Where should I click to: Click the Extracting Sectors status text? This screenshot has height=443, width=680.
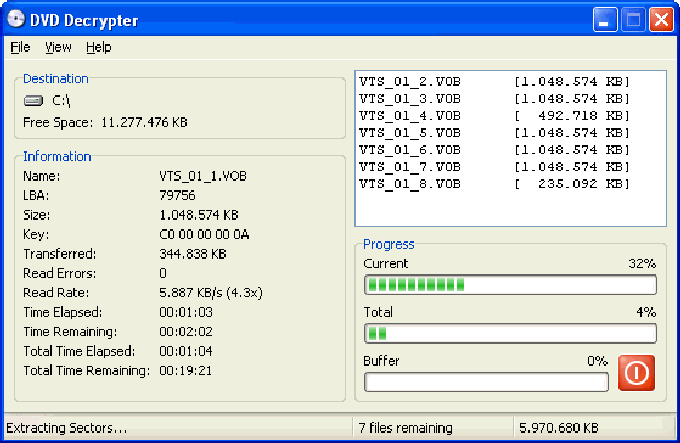pos(67,428)
